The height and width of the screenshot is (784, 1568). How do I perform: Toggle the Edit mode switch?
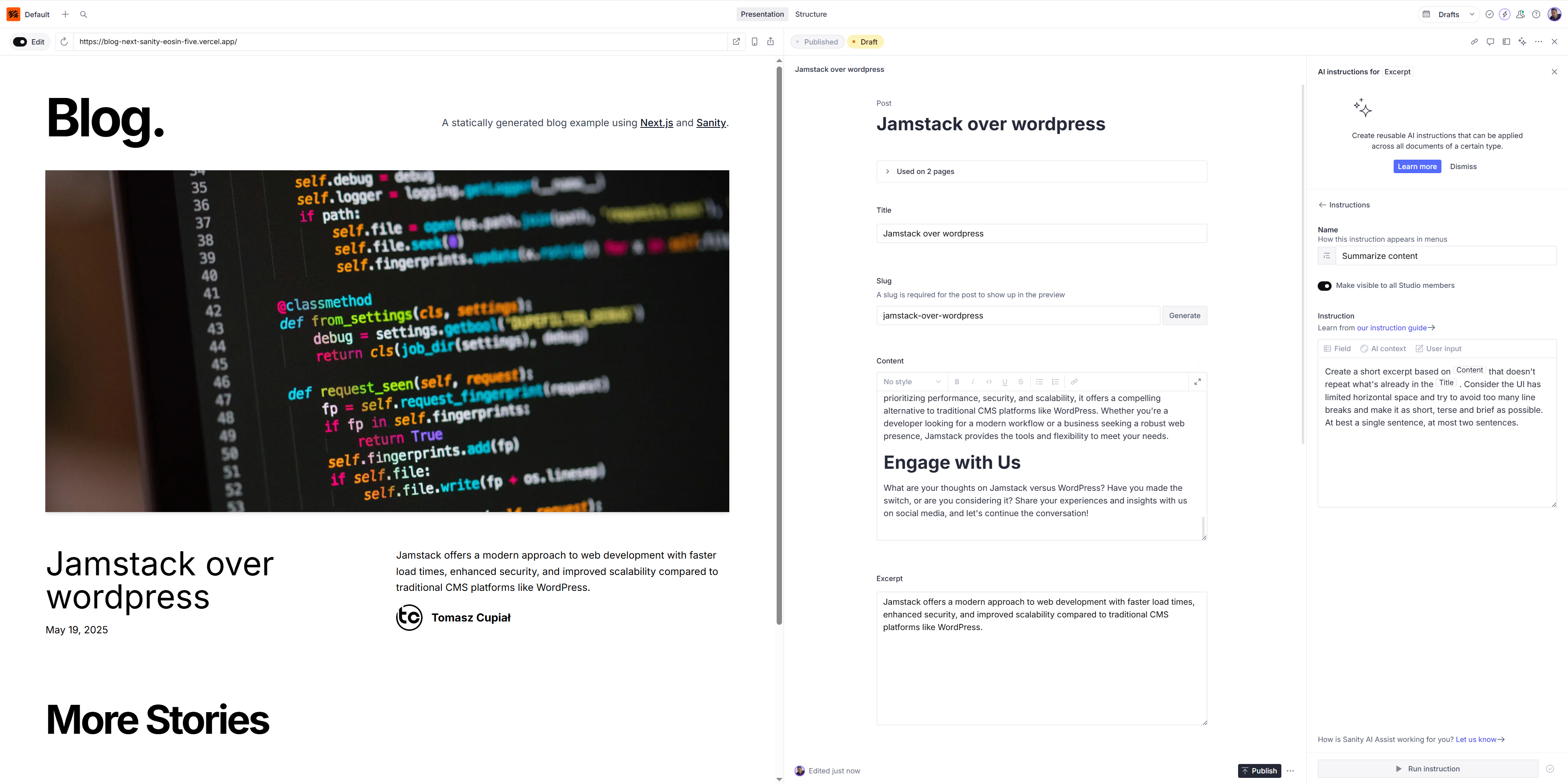coord(20,42)
